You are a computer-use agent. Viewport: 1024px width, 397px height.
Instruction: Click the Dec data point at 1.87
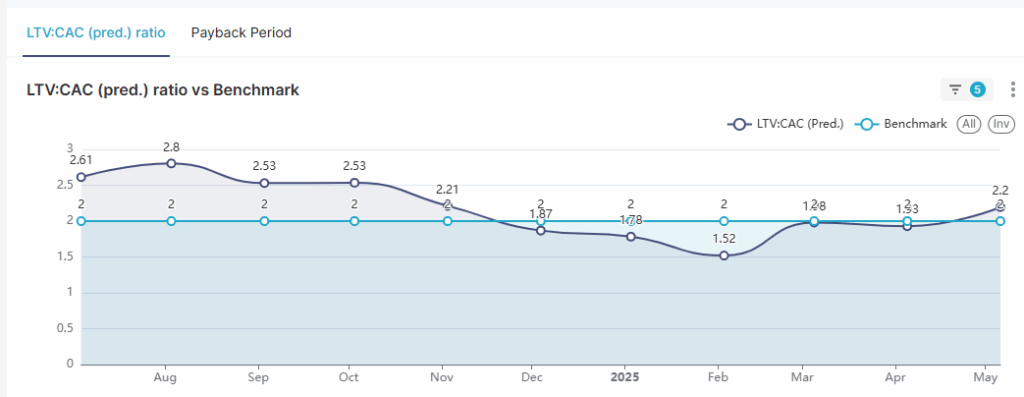(x=541, y=230)
